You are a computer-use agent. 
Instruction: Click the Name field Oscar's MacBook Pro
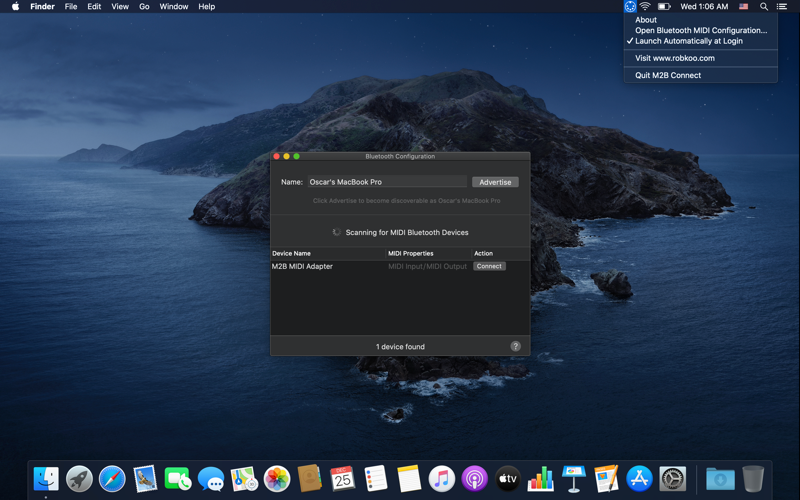tap(386, 182)
